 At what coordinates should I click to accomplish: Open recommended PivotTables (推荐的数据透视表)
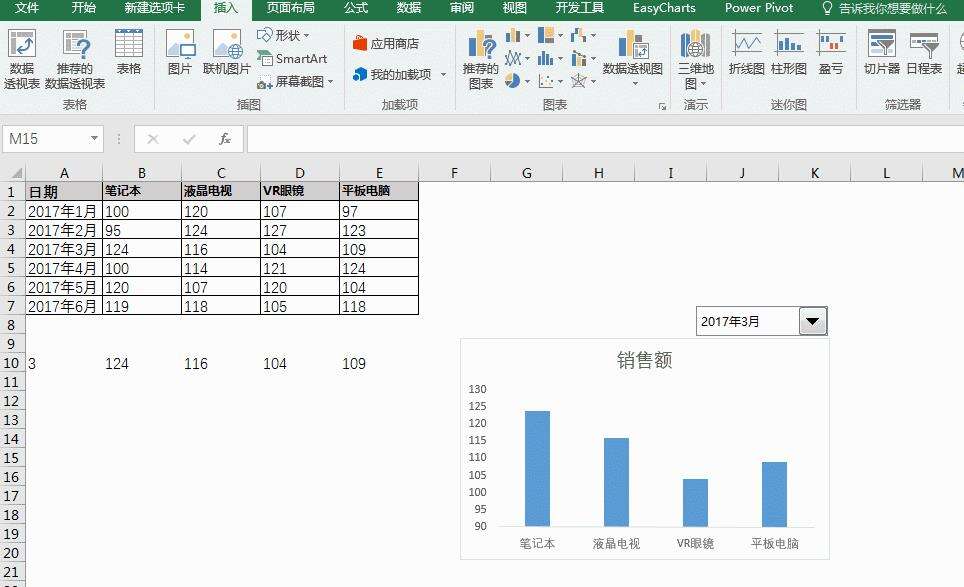75,60
